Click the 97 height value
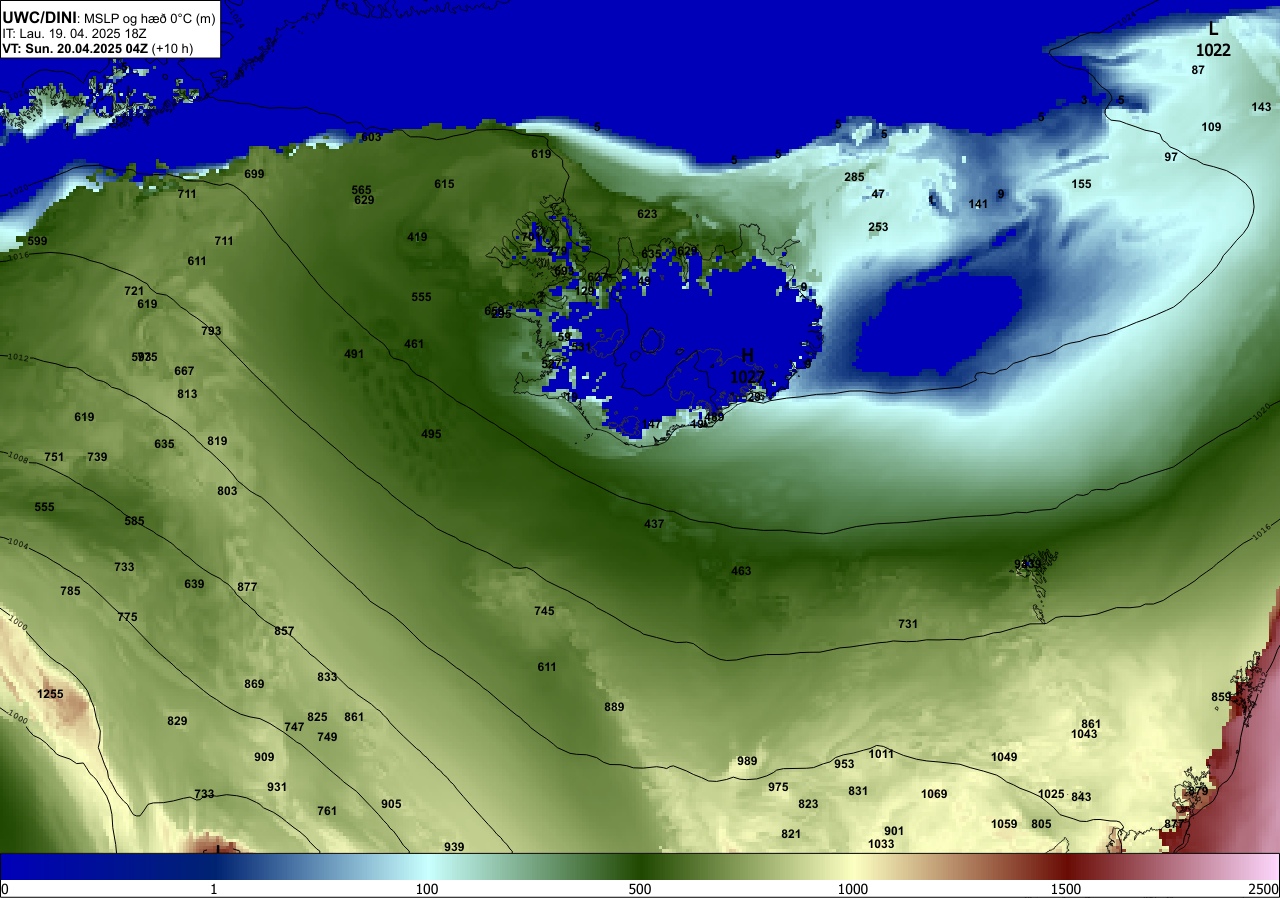Viewport: 1280px width, 898px height. click(x=1171, y=157)
